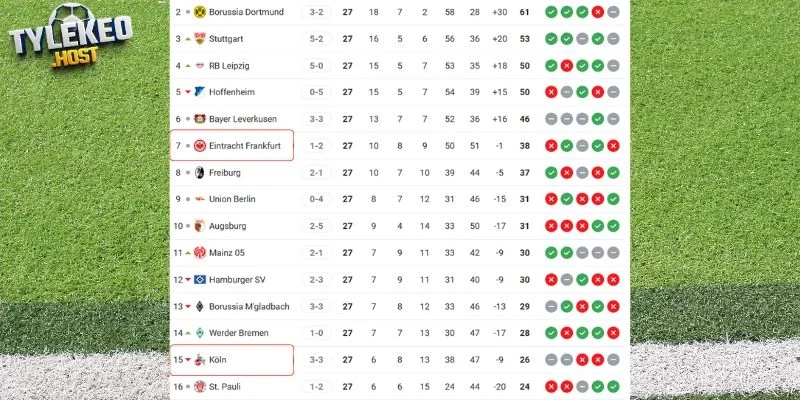Open the Augsburg team link

click(x=228, y=226)
